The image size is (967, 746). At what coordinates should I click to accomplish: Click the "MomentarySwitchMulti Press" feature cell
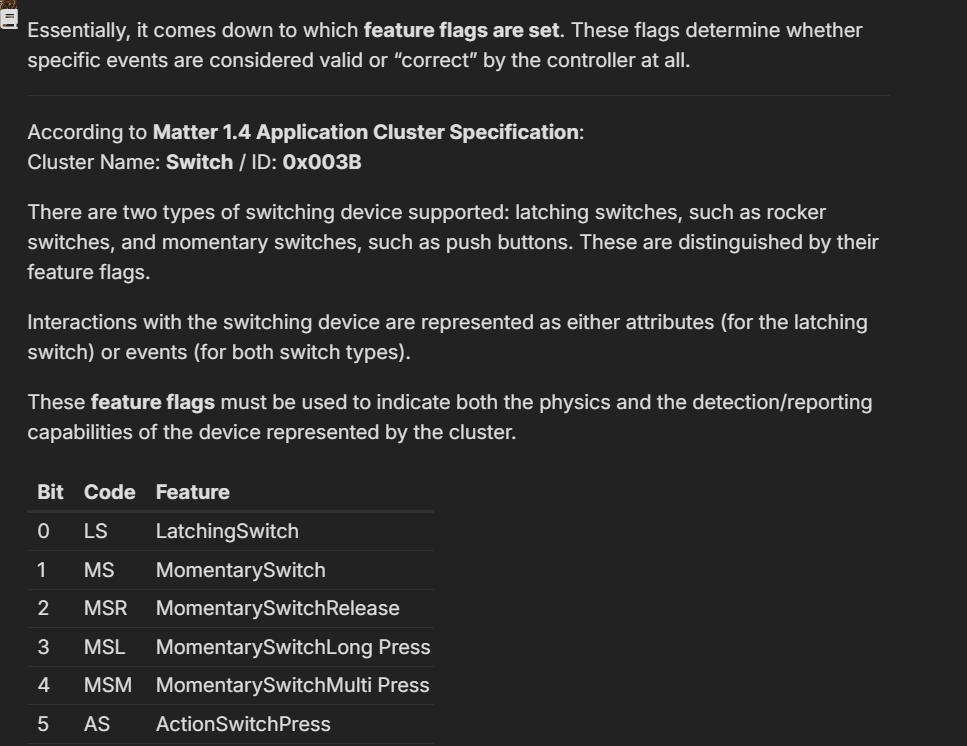292,685
